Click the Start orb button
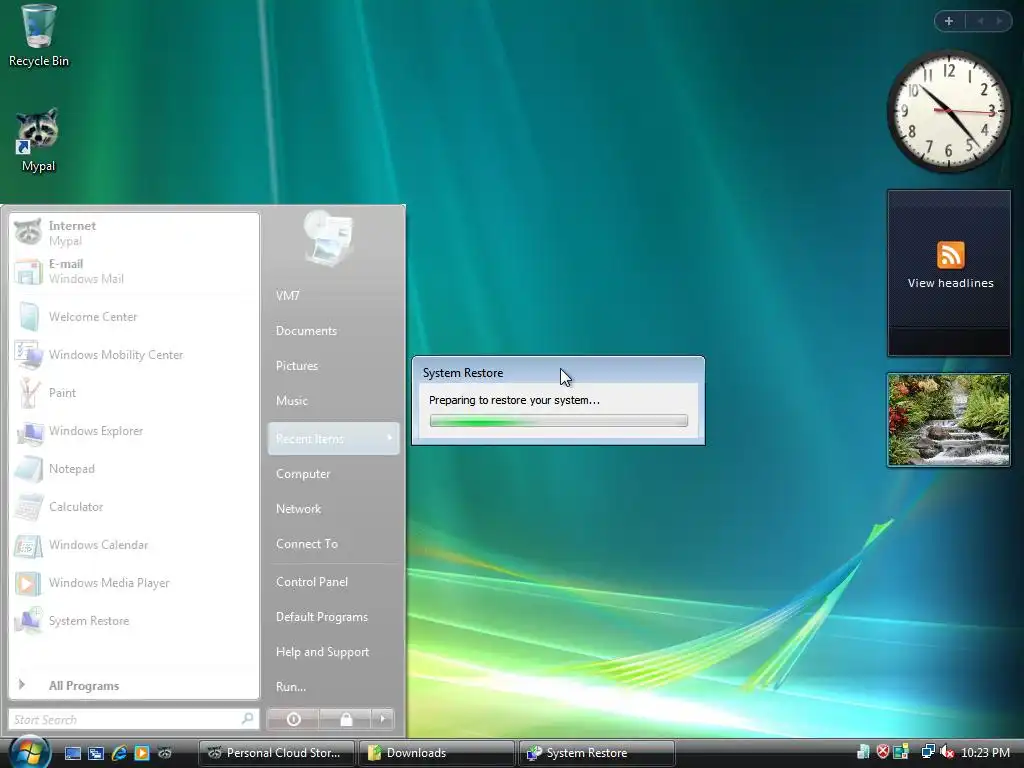1024x768 pixels. coord(29,752)
